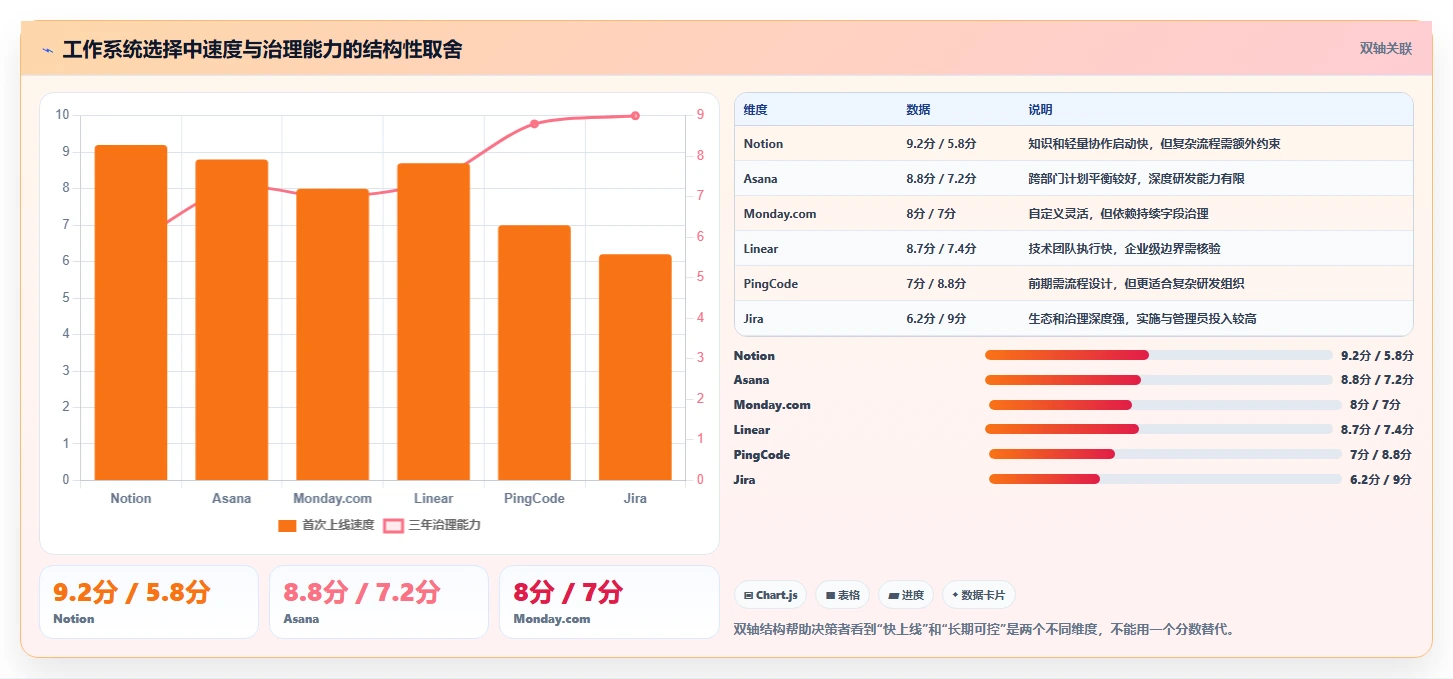1453x679 pixels.
Task: Click the 双轴关联 label in header
Action: (1385, 48)
